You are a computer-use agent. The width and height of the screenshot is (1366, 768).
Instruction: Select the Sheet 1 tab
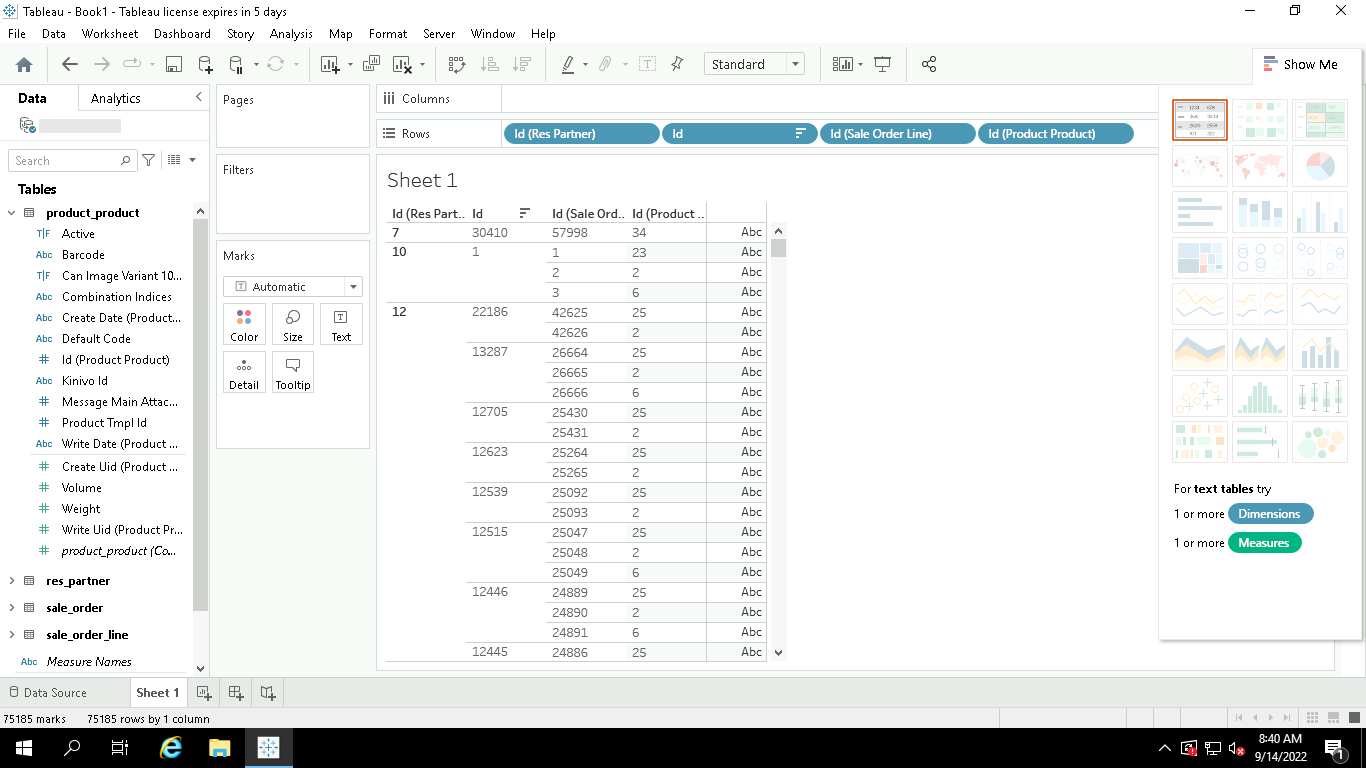158,692
